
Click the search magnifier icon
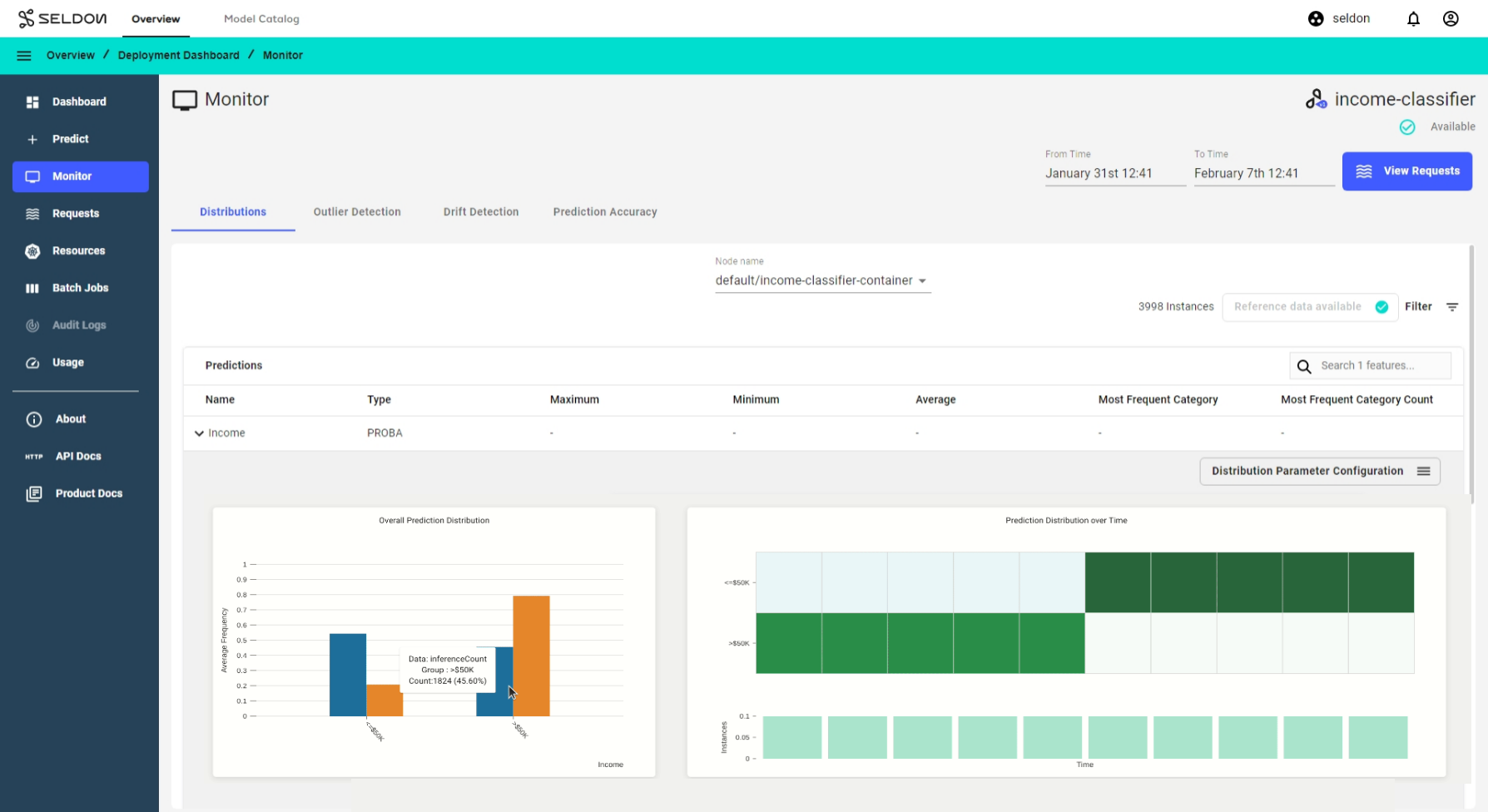pos(1304,366)
